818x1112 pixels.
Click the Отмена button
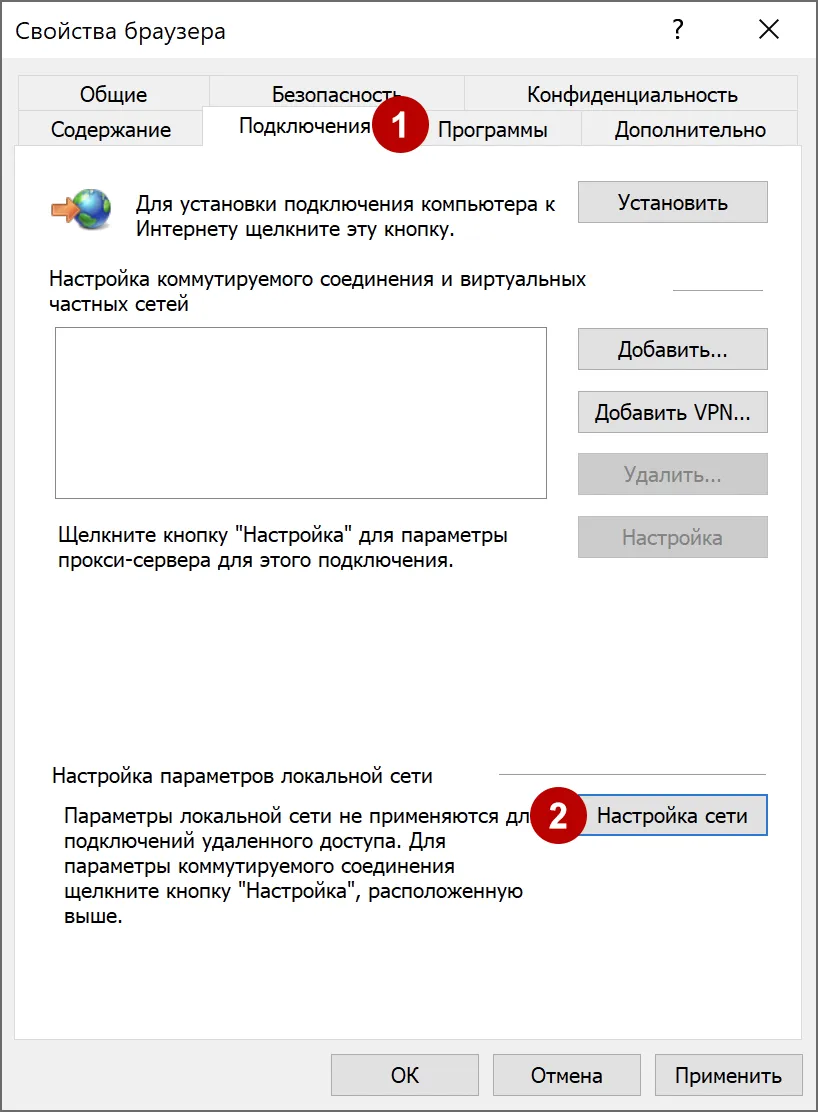[x=566, y=1075]
